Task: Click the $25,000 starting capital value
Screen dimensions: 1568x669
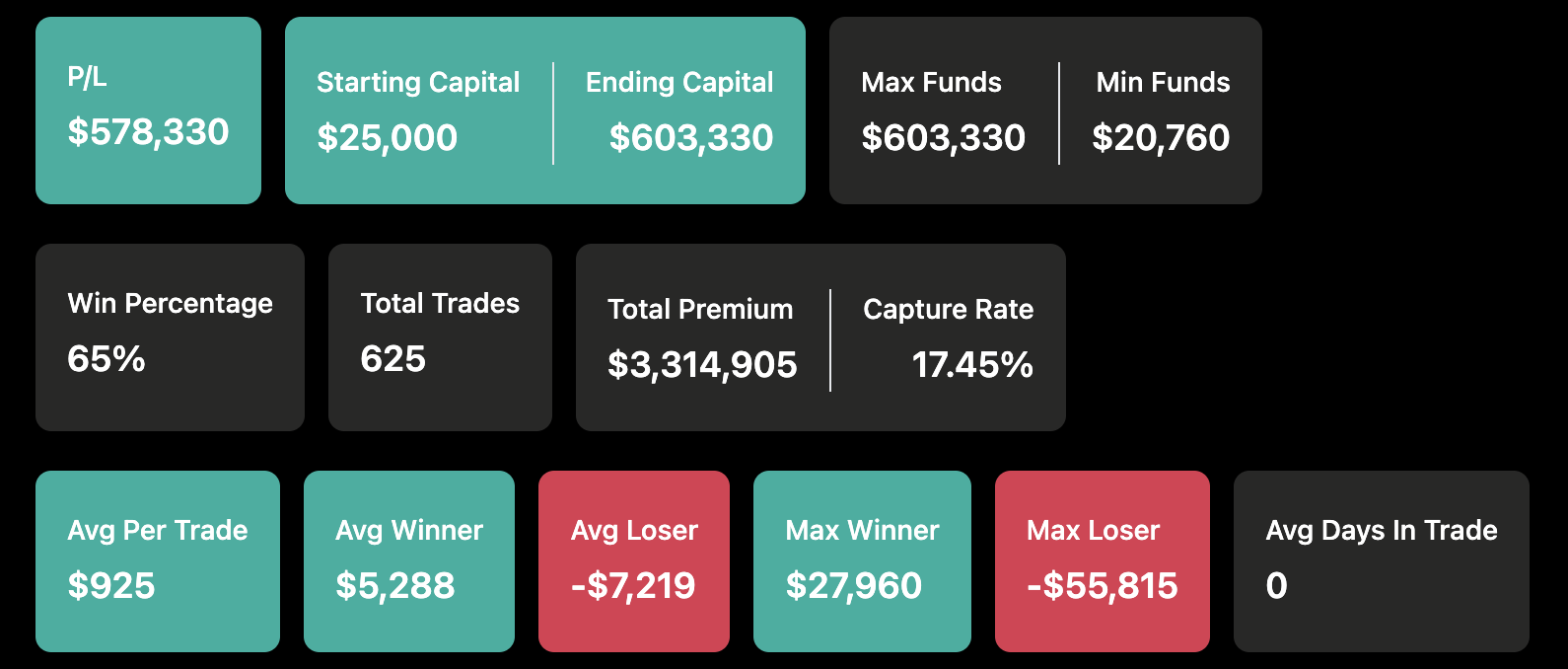Action: tap(387, 137)
